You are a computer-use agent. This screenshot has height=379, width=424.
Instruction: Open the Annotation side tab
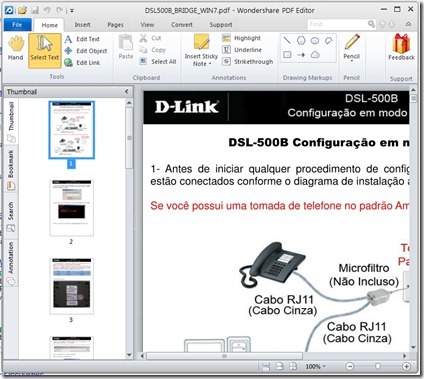coord(11,263)
